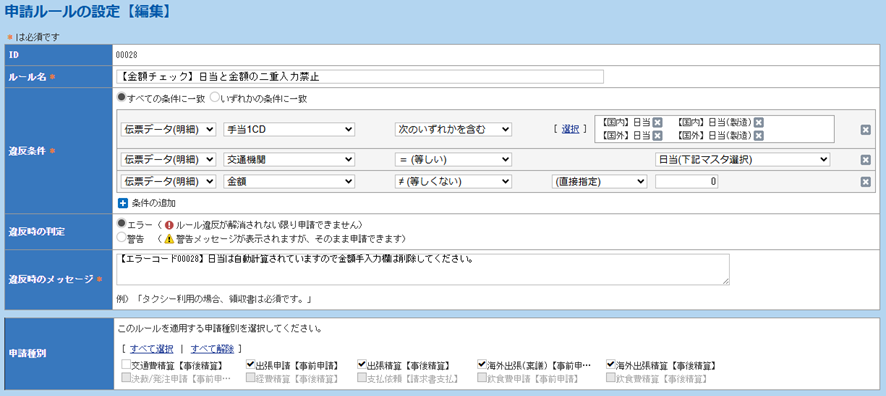
Task: Delete the 交通機関 condition row
Action: point(865,160)
